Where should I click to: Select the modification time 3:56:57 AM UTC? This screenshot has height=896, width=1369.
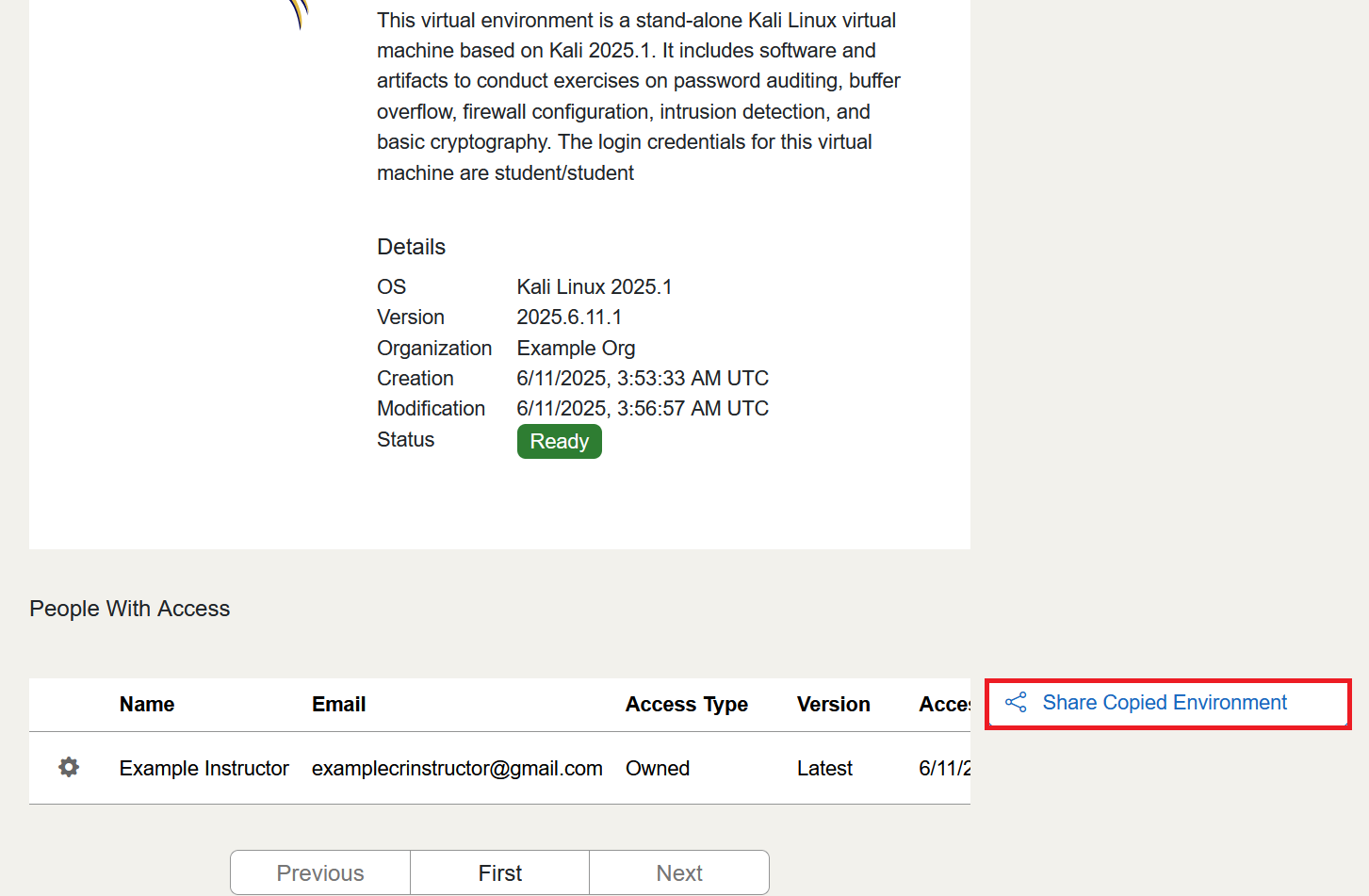coord(693,409)
